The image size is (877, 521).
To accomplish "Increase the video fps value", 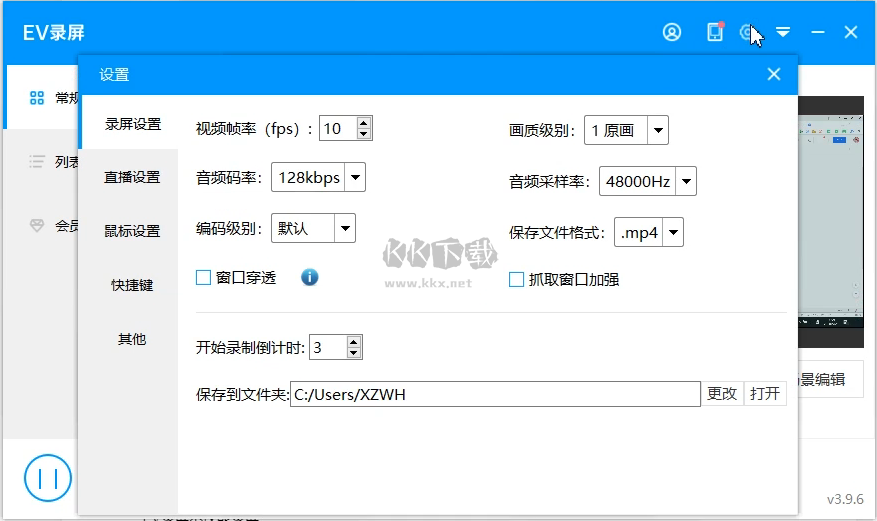I will pos(364,123).
